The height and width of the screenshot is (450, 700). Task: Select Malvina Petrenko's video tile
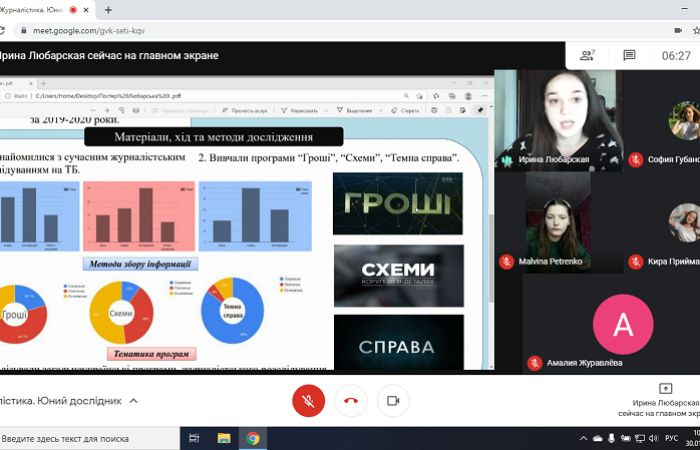[x=556, y=222]
